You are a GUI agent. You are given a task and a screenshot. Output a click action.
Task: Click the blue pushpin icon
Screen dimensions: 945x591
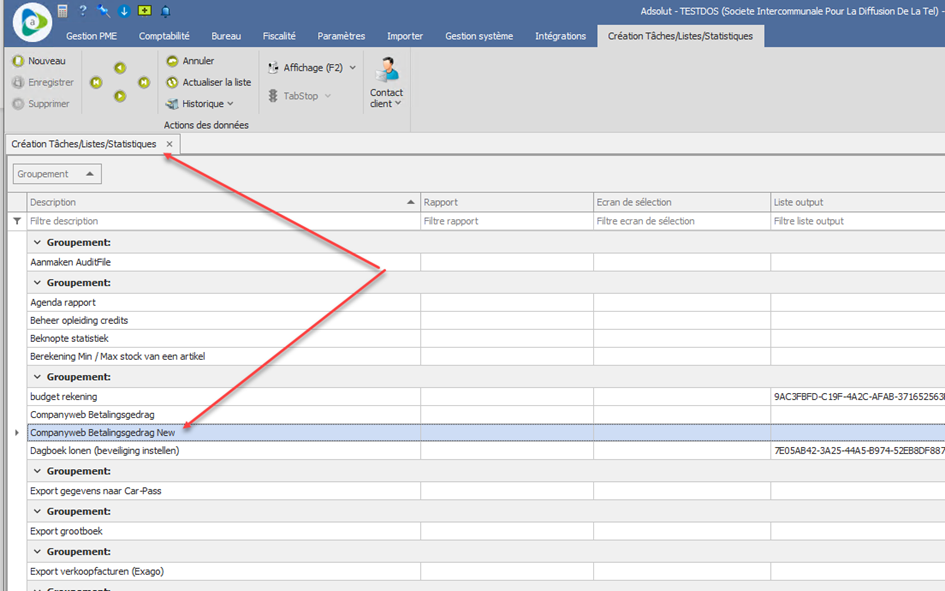[x=103, y=10]
